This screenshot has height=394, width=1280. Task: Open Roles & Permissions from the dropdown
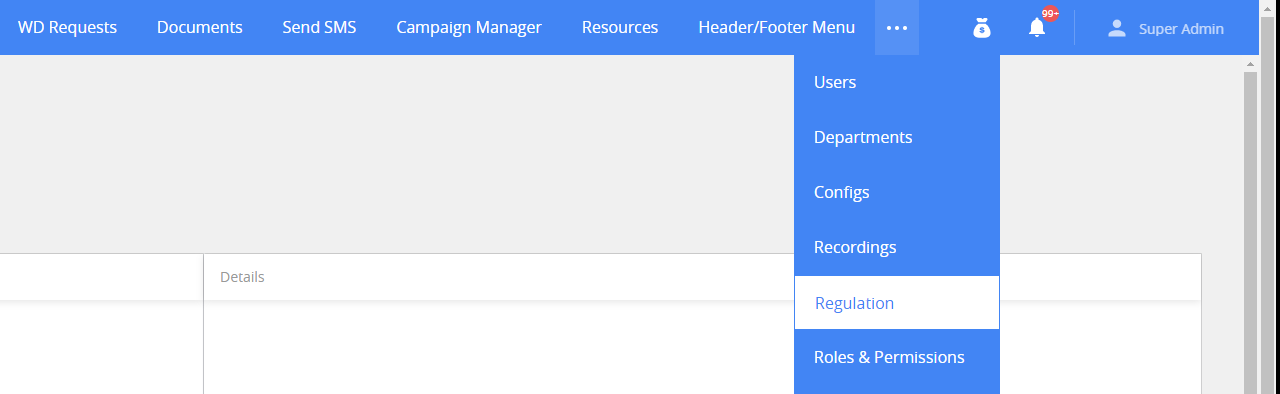click(897, 357)
